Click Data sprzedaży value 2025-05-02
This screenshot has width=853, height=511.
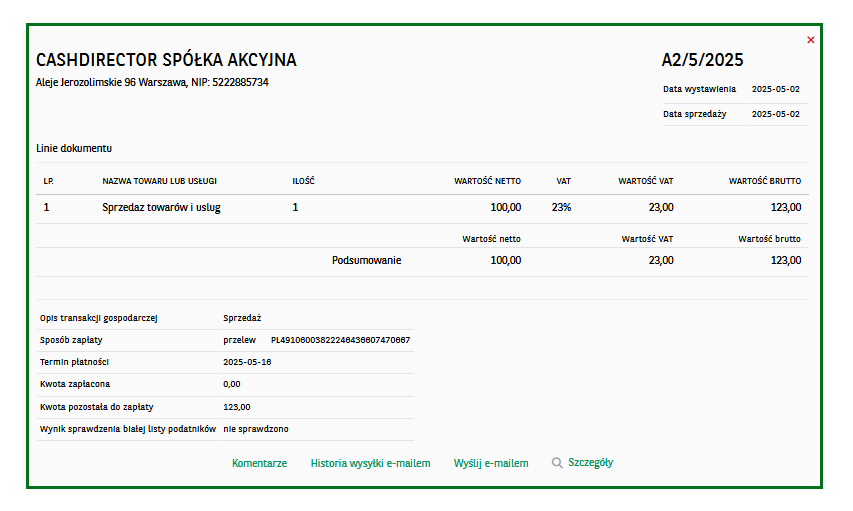[776, 114]
